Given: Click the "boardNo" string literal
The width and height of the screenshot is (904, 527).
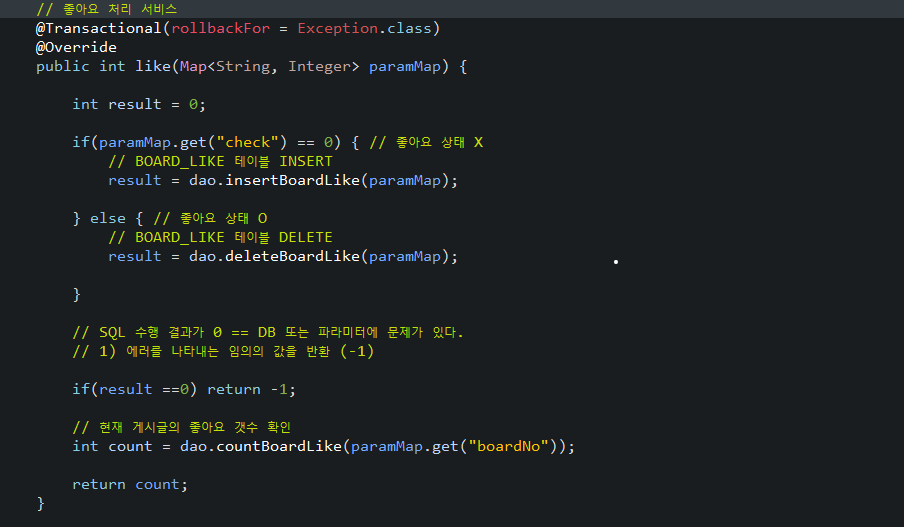Looking at the screenshot, I should 508,447.
